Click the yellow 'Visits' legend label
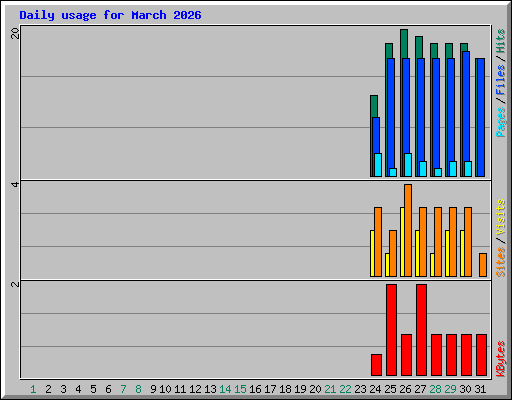Screen dimensions: 512x400 click(x=501, y=218)
